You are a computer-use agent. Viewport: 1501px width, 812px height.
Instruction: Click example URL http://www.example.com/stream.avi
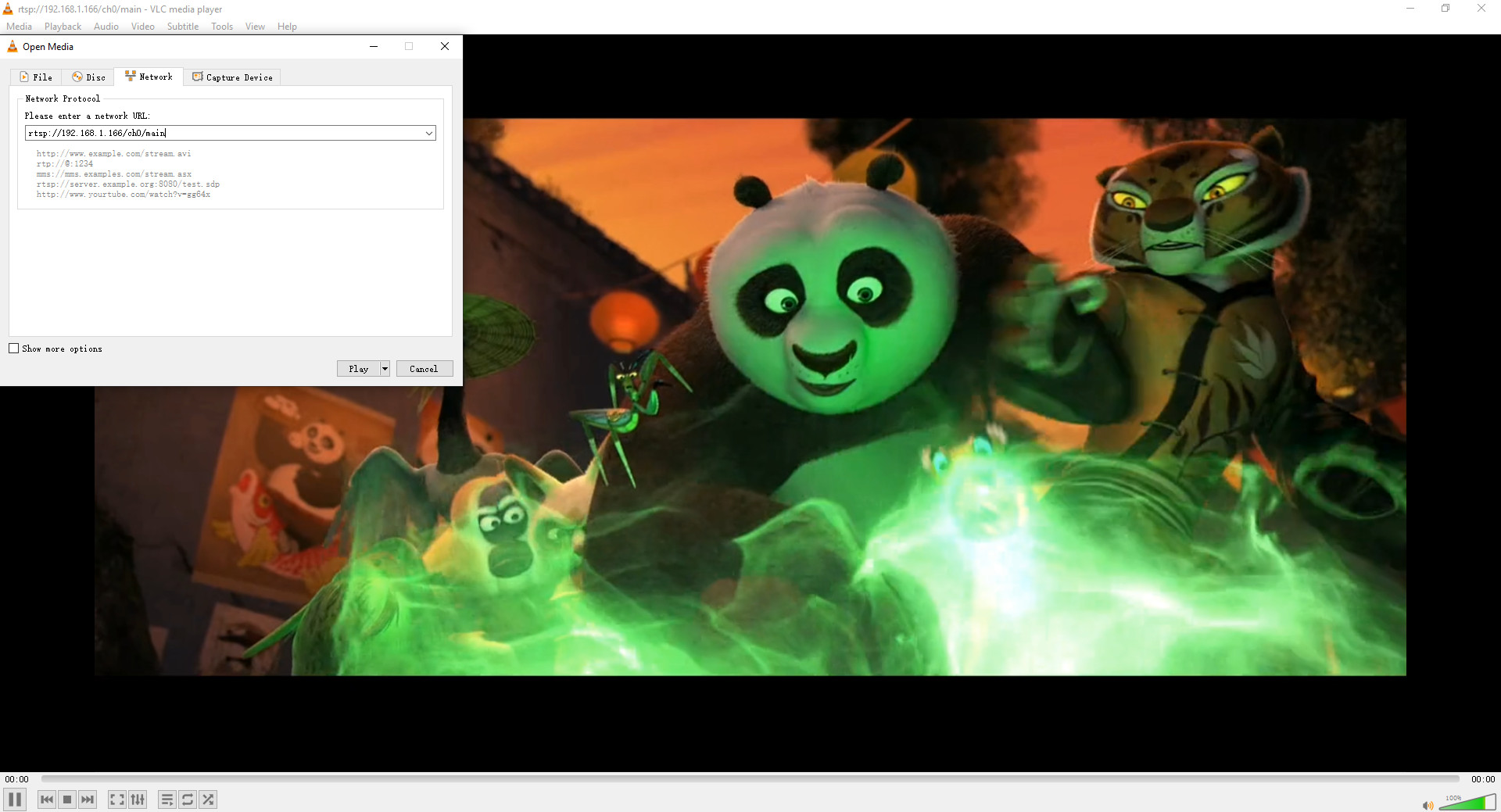[x=113, y=154]
